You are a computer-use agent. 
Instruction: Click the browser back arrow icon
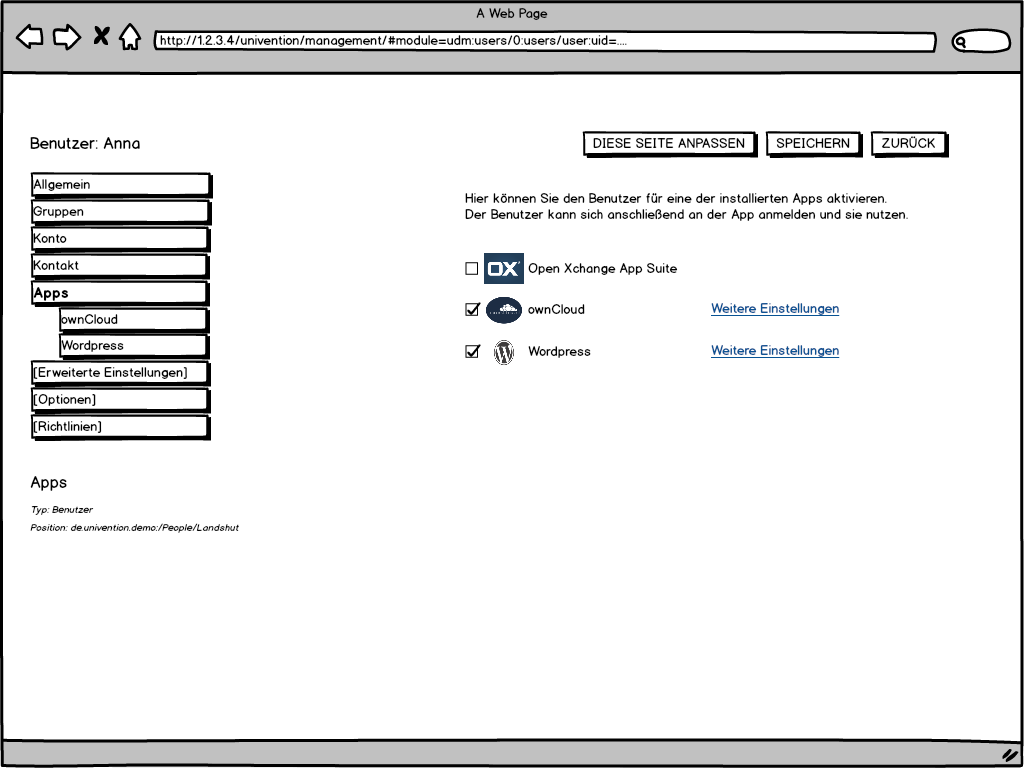pos(30,38)
